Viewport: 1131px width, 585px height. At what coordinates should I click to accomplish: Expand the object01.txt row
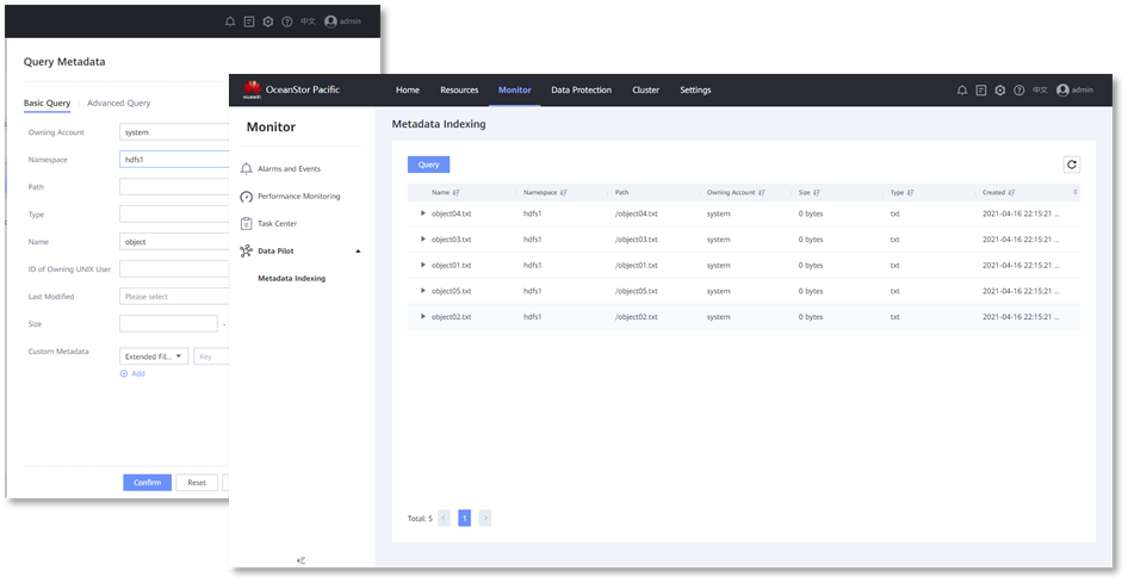[x=423, y=265]
